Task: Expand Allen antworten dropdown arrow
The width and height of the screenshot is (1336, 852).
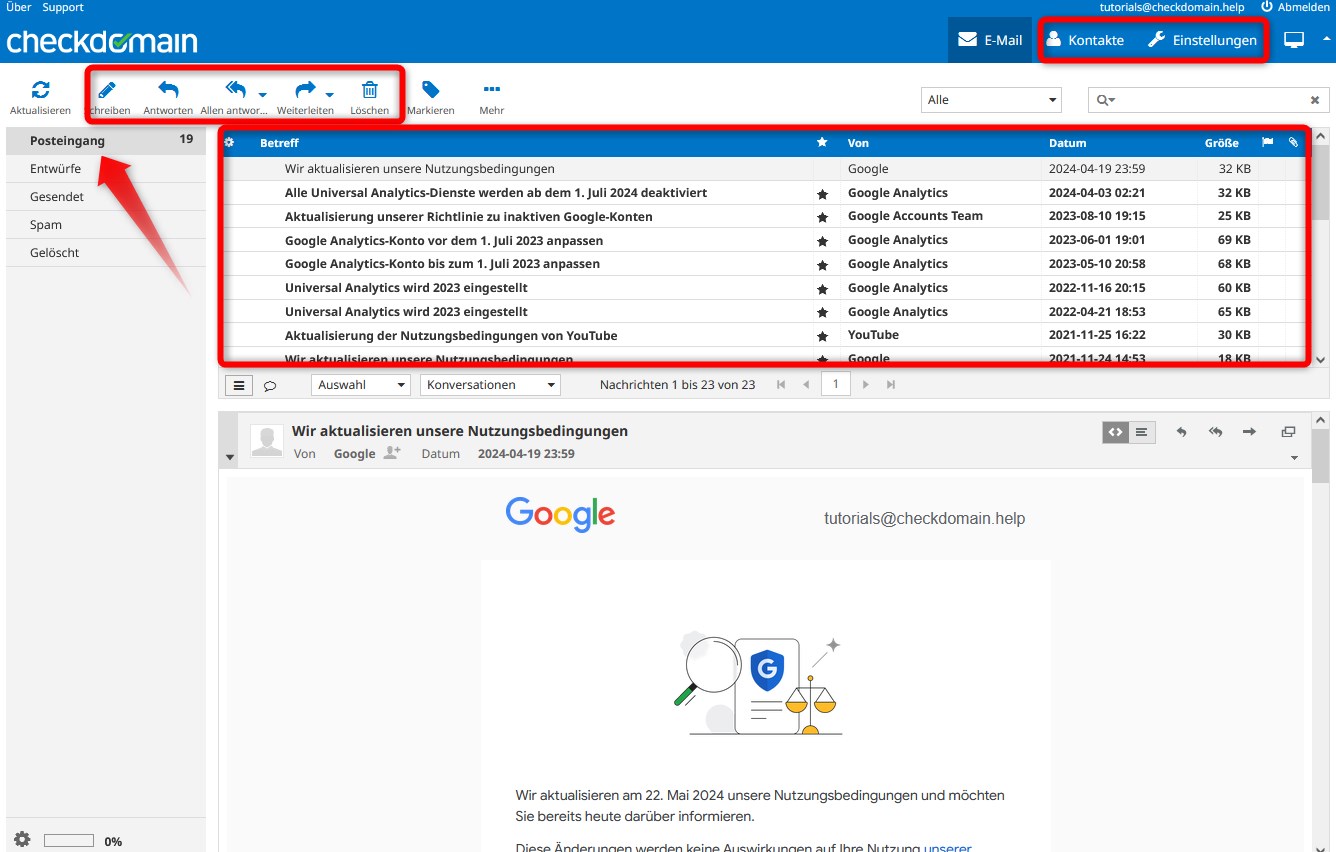Action: tap(263, 95)
